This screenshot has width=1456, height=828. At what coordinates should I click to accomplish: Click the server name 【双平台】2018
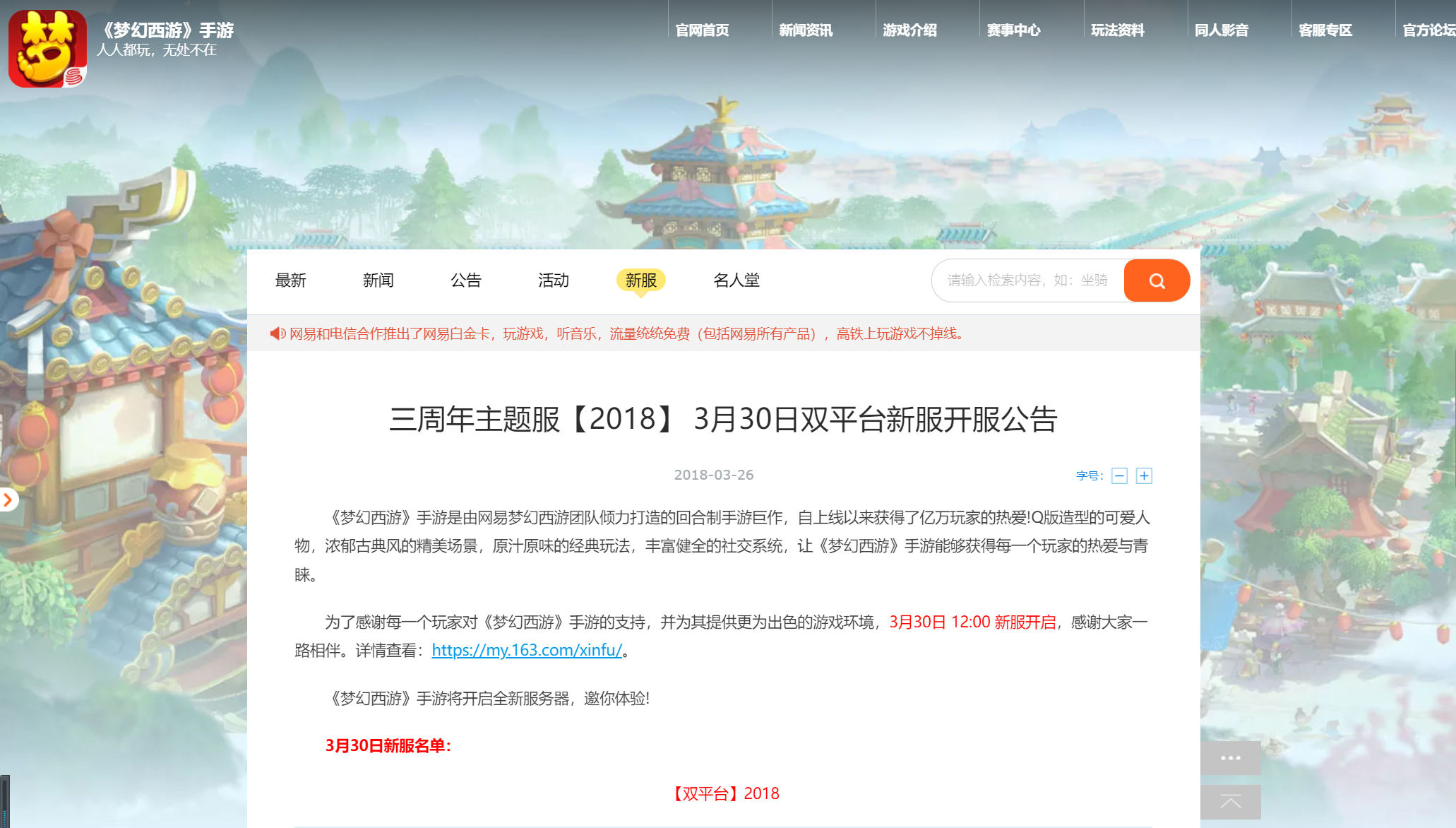click(724, 793)
